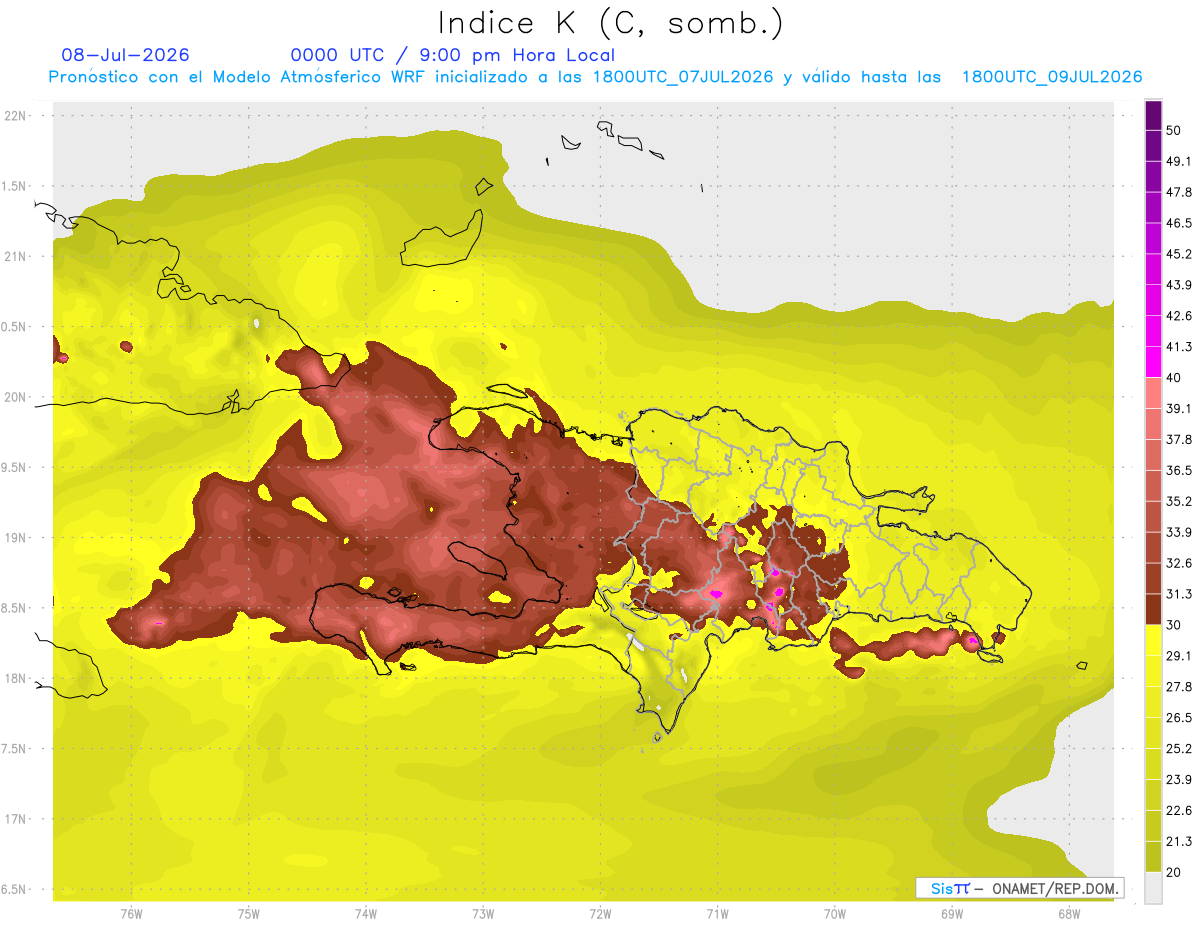Click the 21N latitude label

[17, 256]
